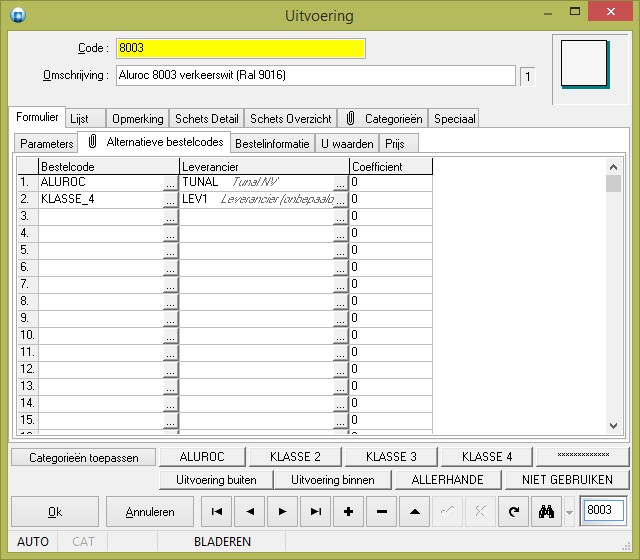Open Bestelcode lookup in row 10

[171, 336]
